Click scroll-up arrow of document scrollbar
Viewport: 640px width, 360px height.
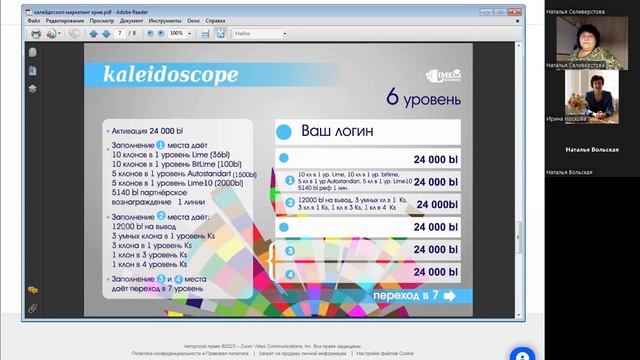pos(519,45)
